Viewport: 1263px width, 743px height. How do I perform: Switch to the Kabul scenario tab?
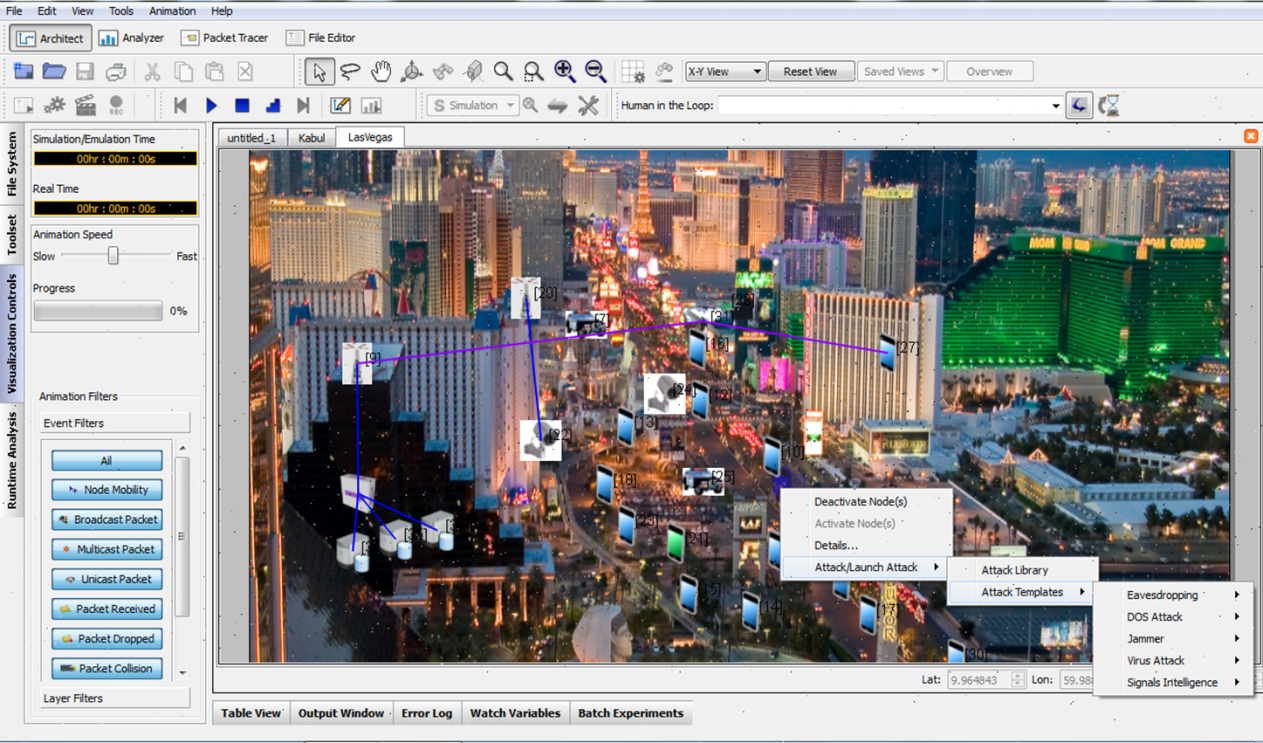pyautogui.click(x=311, y=138)
